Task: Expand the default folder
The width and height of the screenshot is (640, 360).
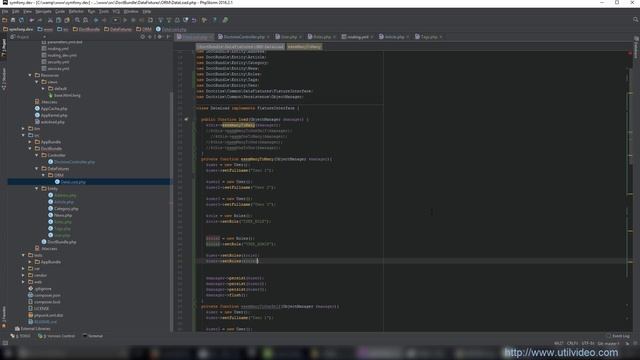Action: click(43, 89)
